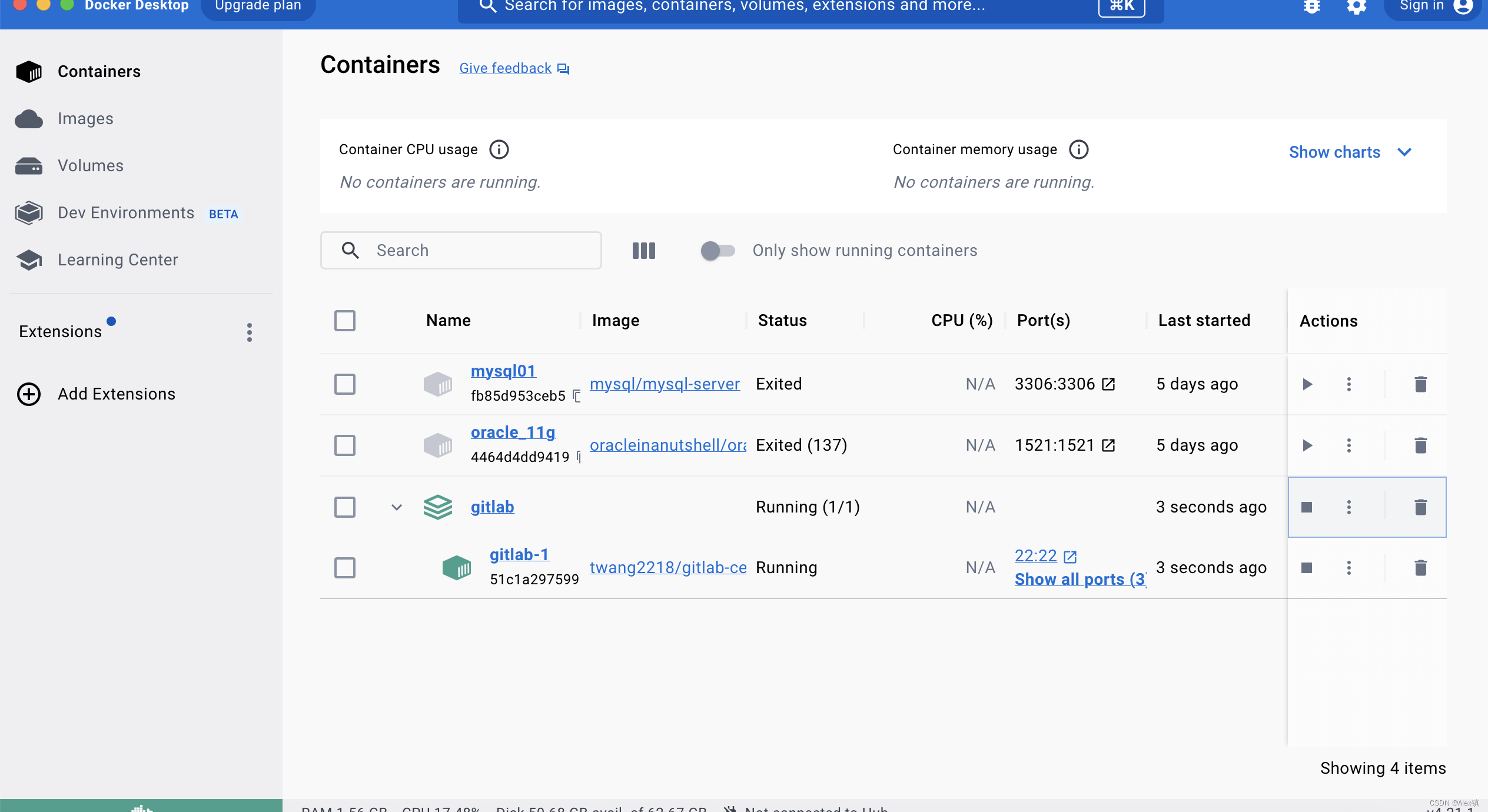The width and height of the screenshot is (1488, 812).
Task: Open the mysql01 container link
Action: 503,371
